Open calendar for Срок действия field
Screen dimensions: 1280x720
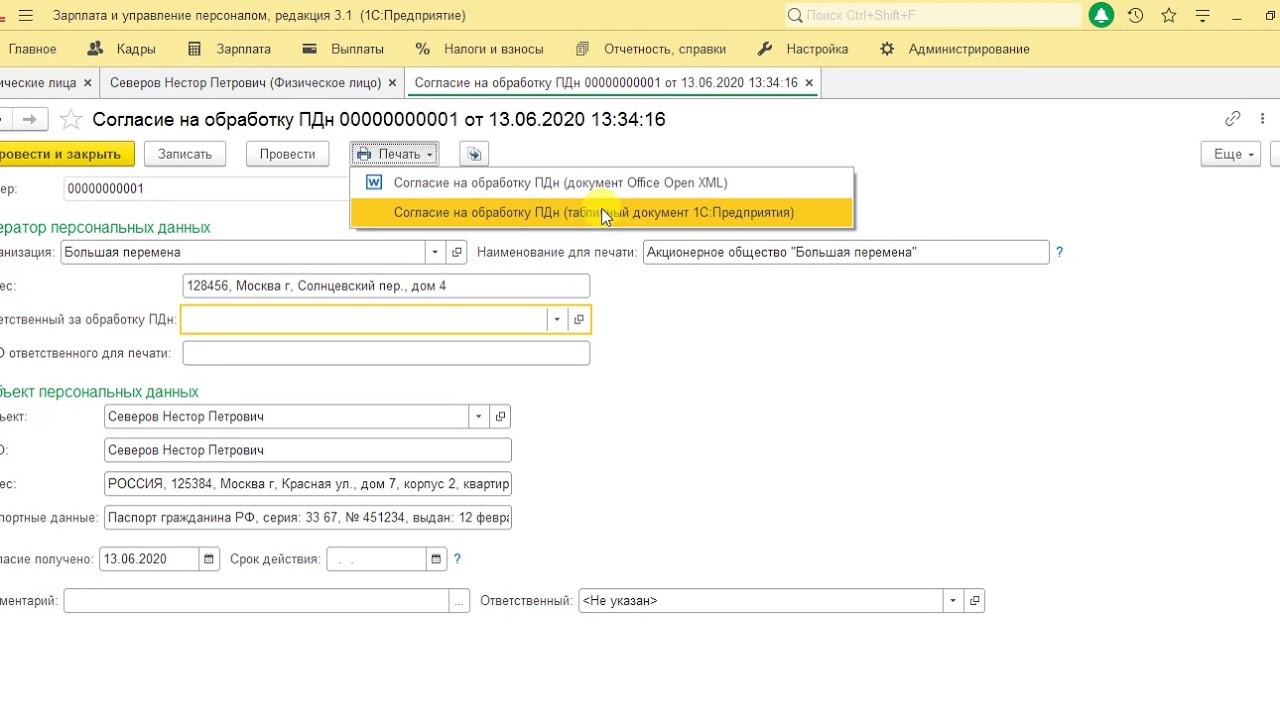(x=436, y=559)
